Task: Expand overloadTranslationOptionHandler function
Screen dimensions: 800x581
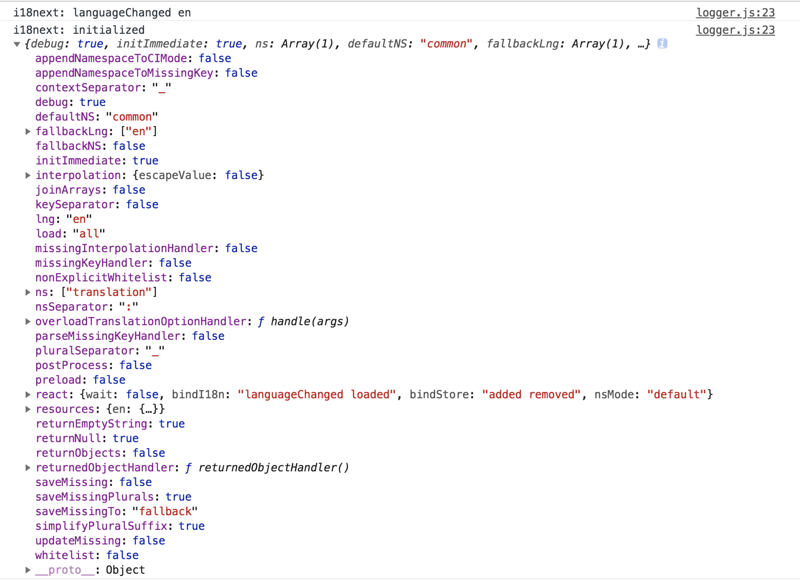Action: click(28, 321)
